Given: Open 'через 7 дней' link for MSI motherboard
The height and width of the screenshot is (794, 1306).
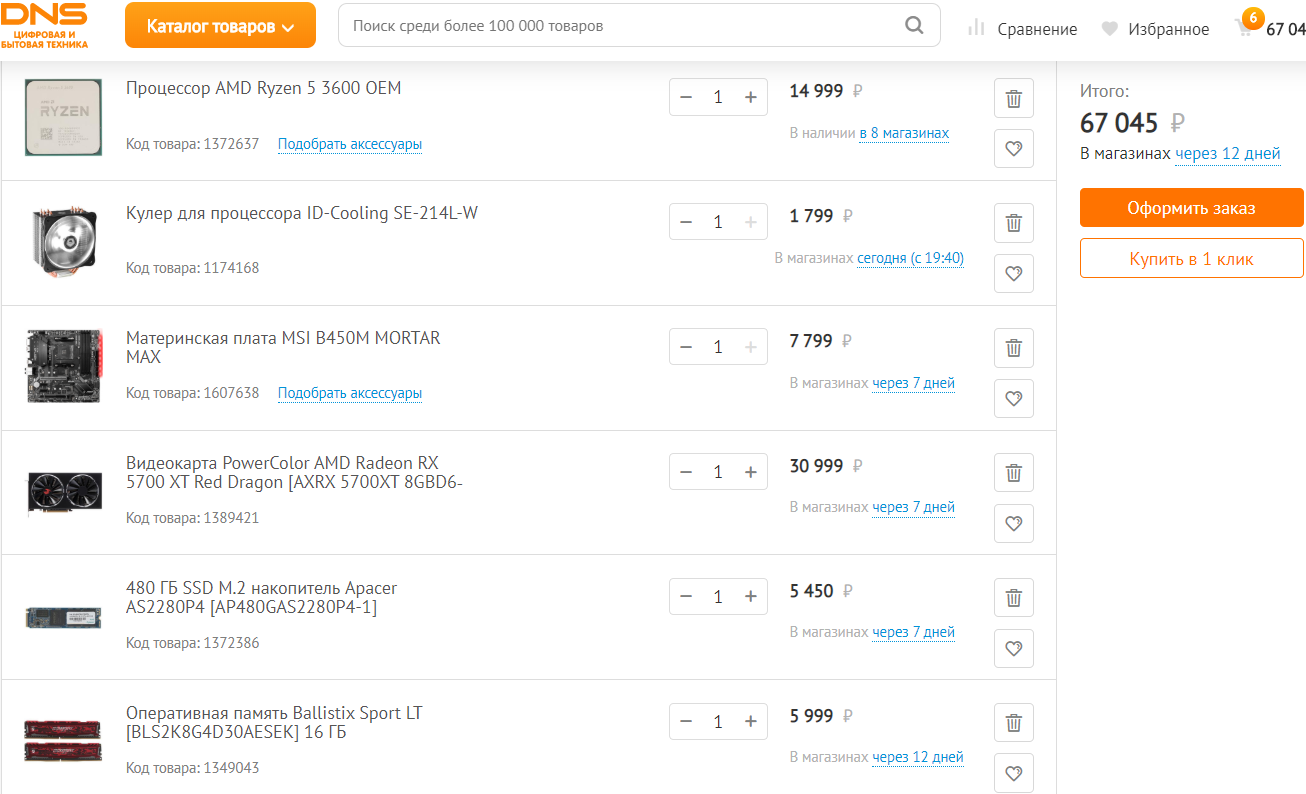Looking at the screenshot, I should (x=913, y=383).
